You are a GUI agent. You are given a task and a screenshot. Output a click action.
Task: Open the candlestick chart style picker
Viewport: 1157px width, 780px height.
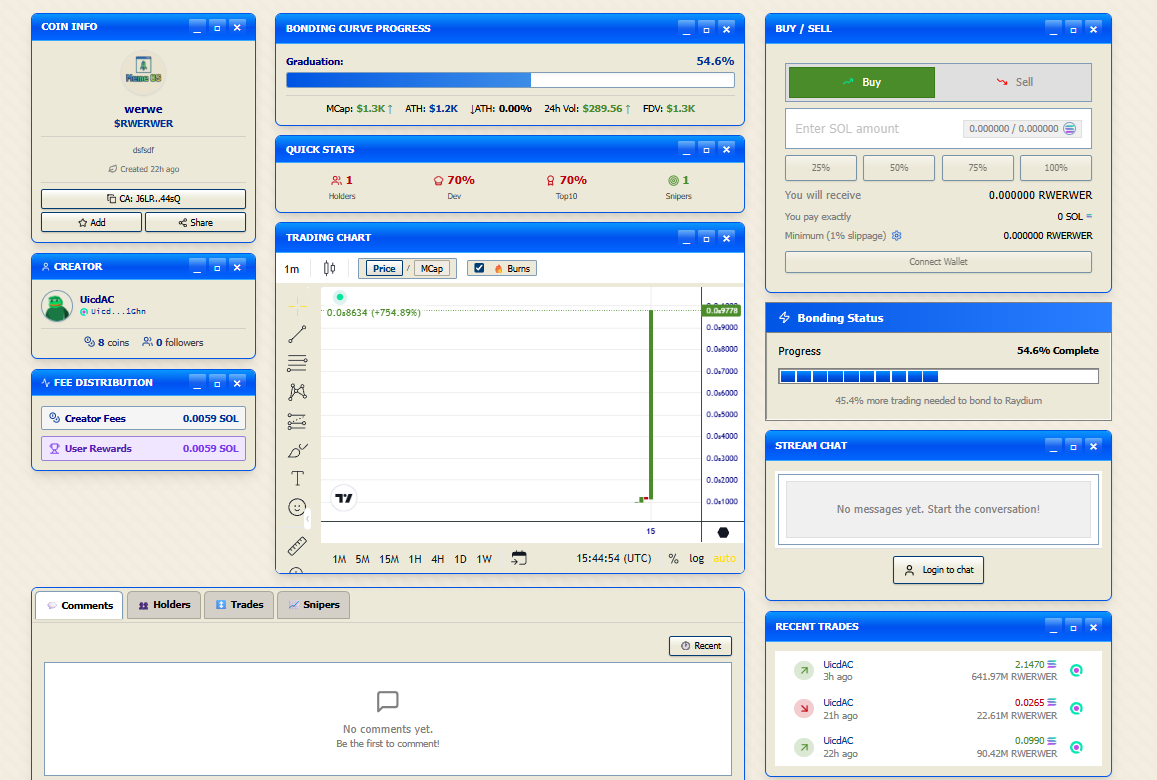[329, 268]
